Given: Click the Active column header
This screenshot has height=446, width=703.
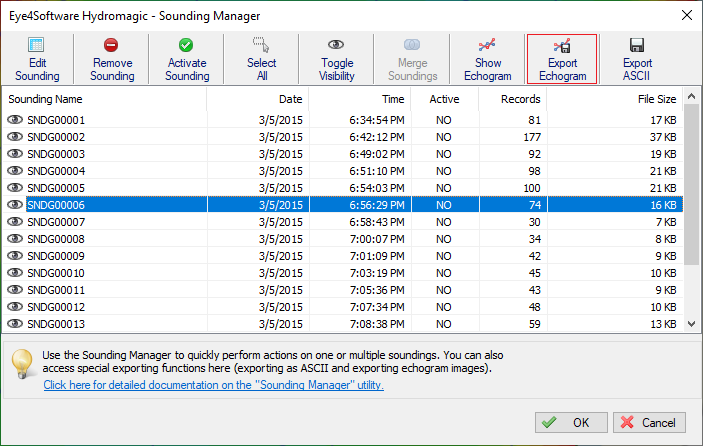Looking at the screenshot, I should point(445,99).
